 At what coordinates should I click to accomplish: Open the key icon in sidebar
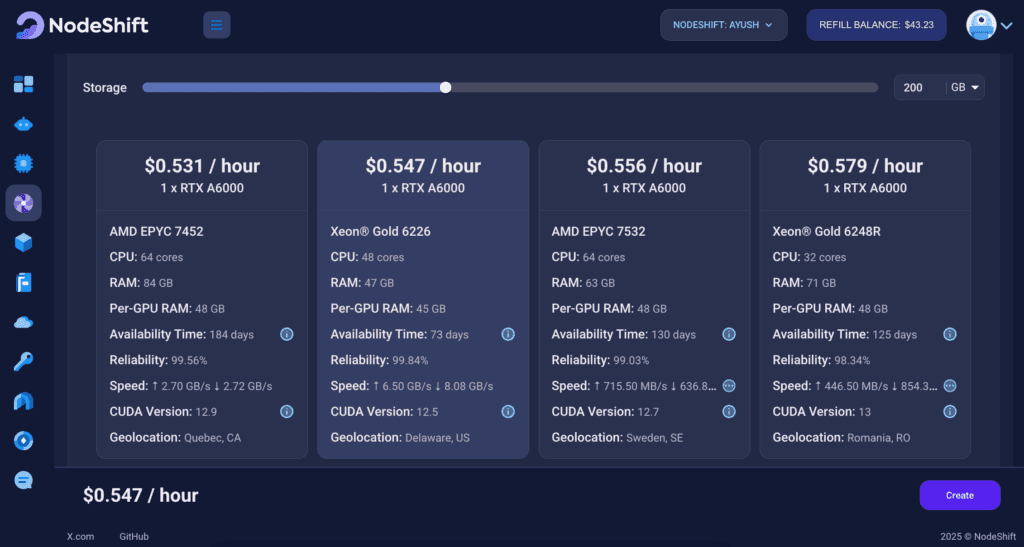click(23, 361)
